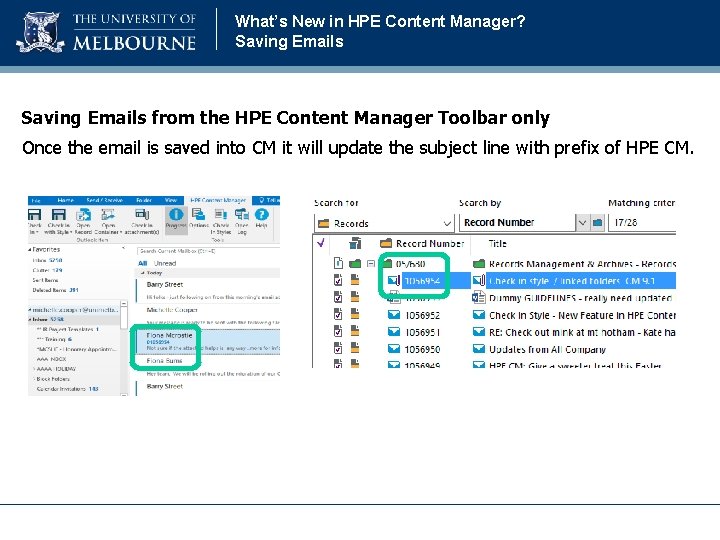
Task: Select Sent Items in Favorites
Action: 45,280
